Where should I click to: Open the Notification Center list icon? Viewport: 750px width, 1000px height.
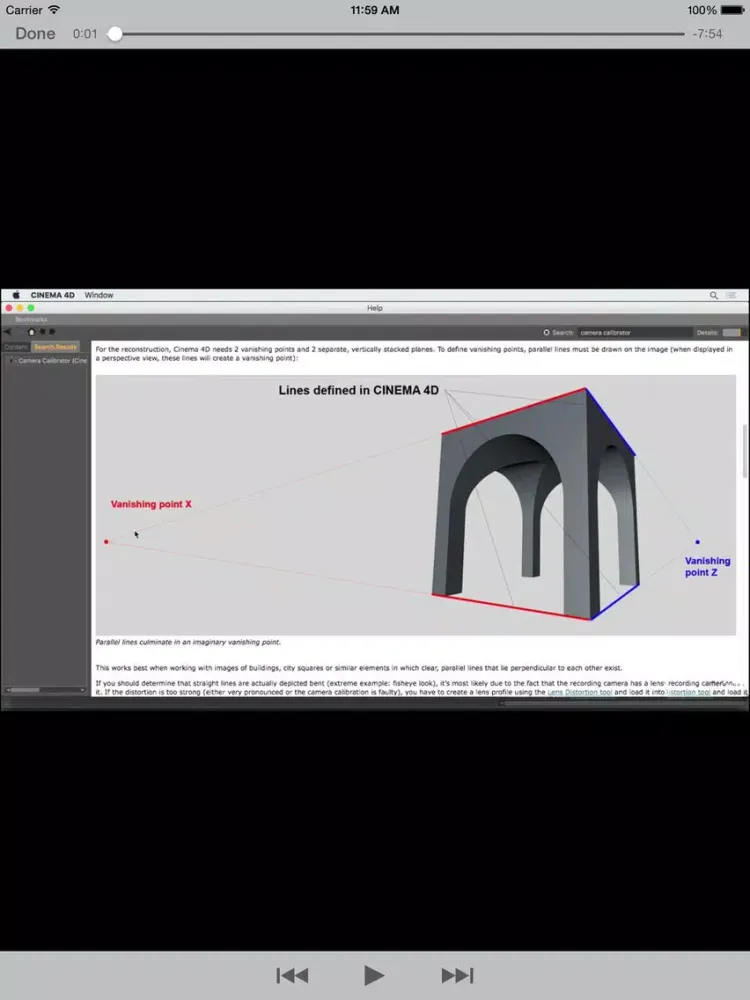pyautogui.click(x=732, y=295)
